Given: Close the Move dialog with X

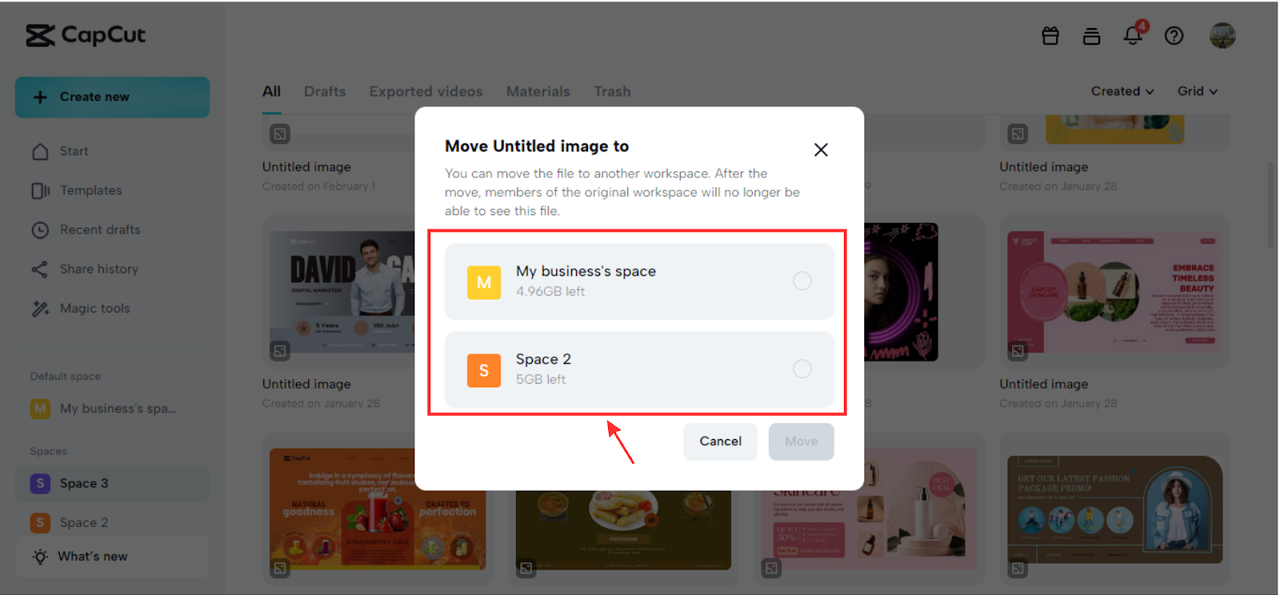Looking at the screenshot, I should [x=821, y=150].
